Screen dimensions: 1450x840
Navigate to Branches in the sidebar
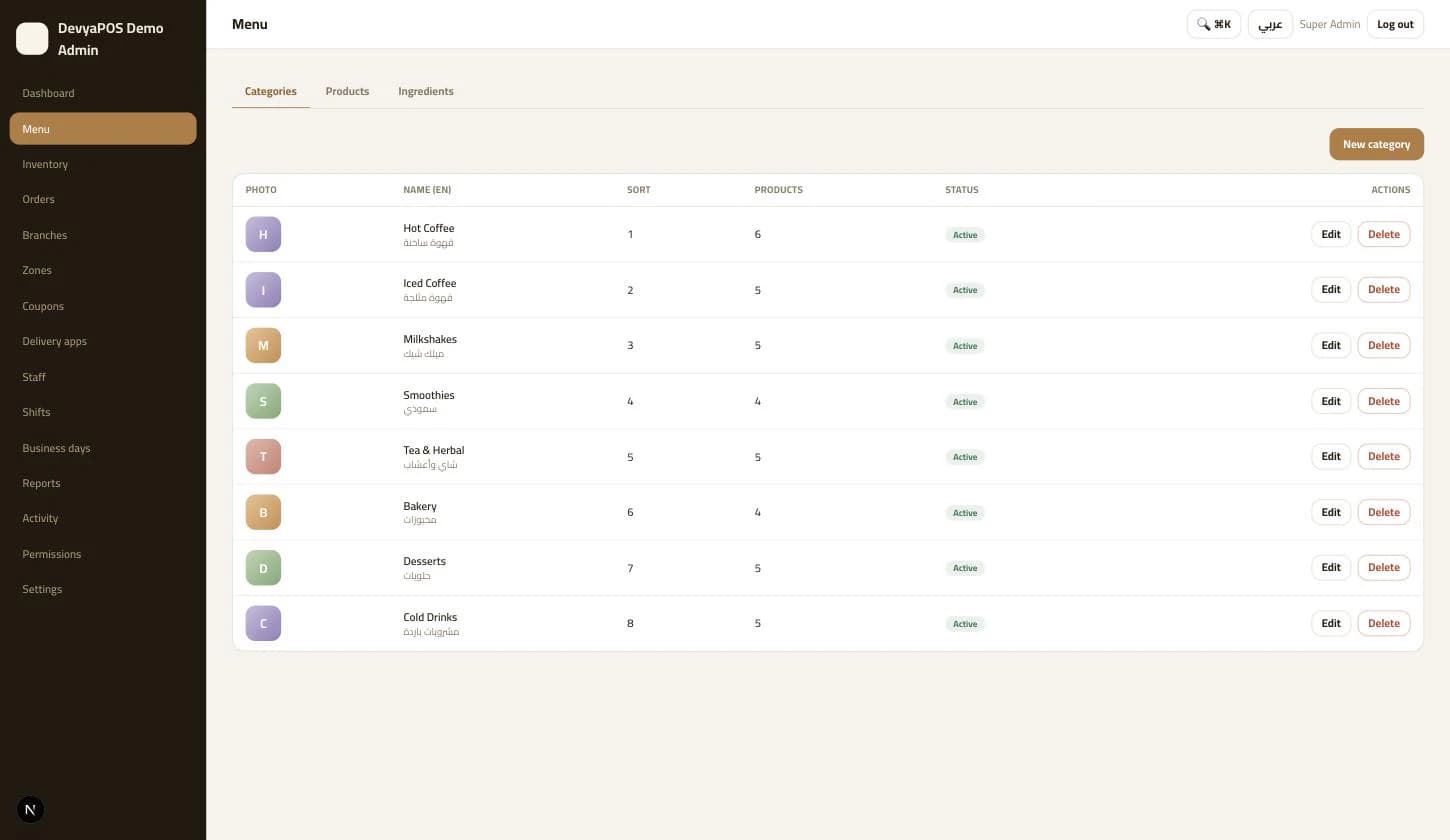tap(103, 235)
